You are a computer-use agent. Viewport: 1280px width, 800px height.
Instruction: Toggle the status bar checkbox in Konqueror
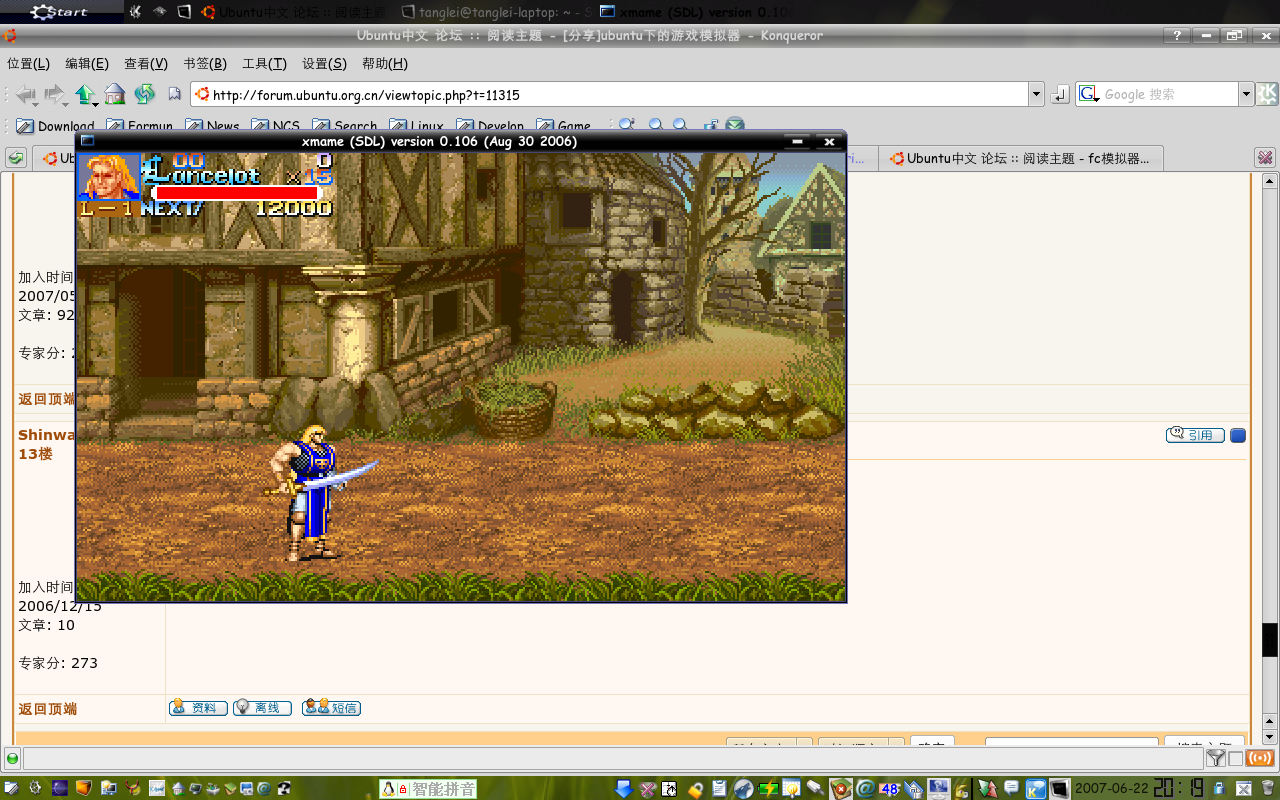[1236, 759]
